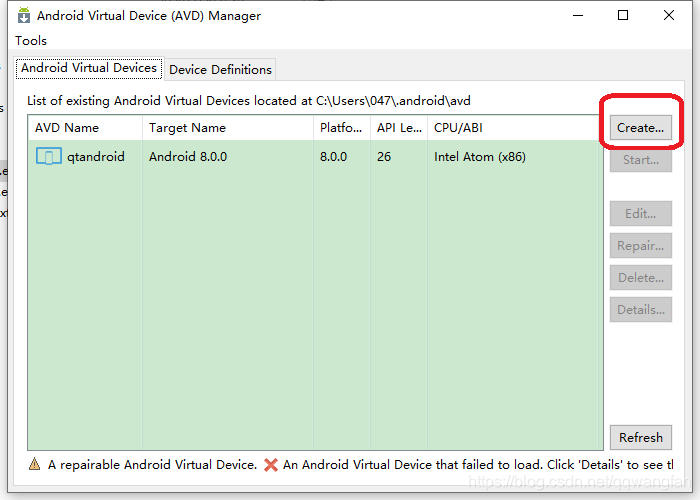The height and width of the screenshot is (500, 700).
Task: Click the Intel Atom (x86) cell
Action: (479, 157)
